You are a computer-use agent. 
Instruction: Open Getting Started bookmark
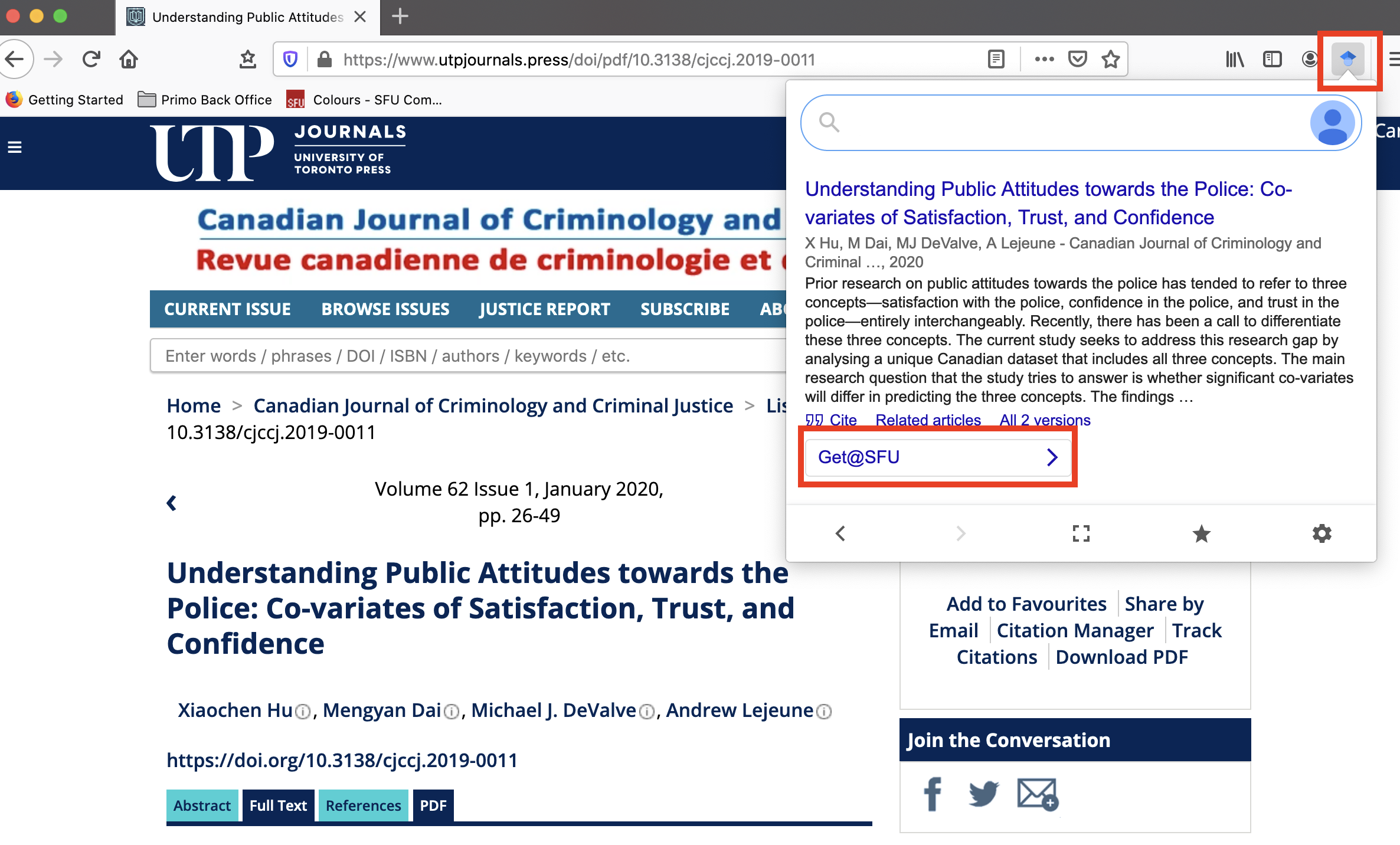coord(64,100)
